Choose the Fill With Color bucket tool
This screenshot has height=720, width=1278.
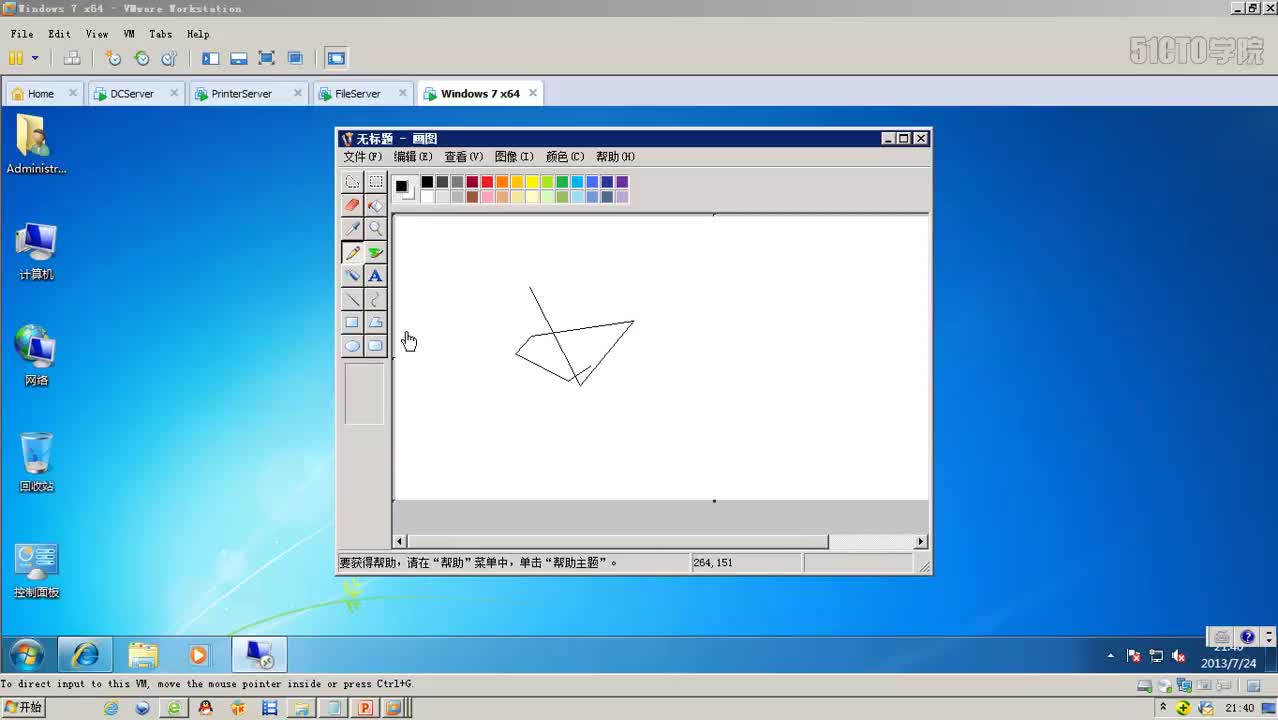tap(375, 205)
